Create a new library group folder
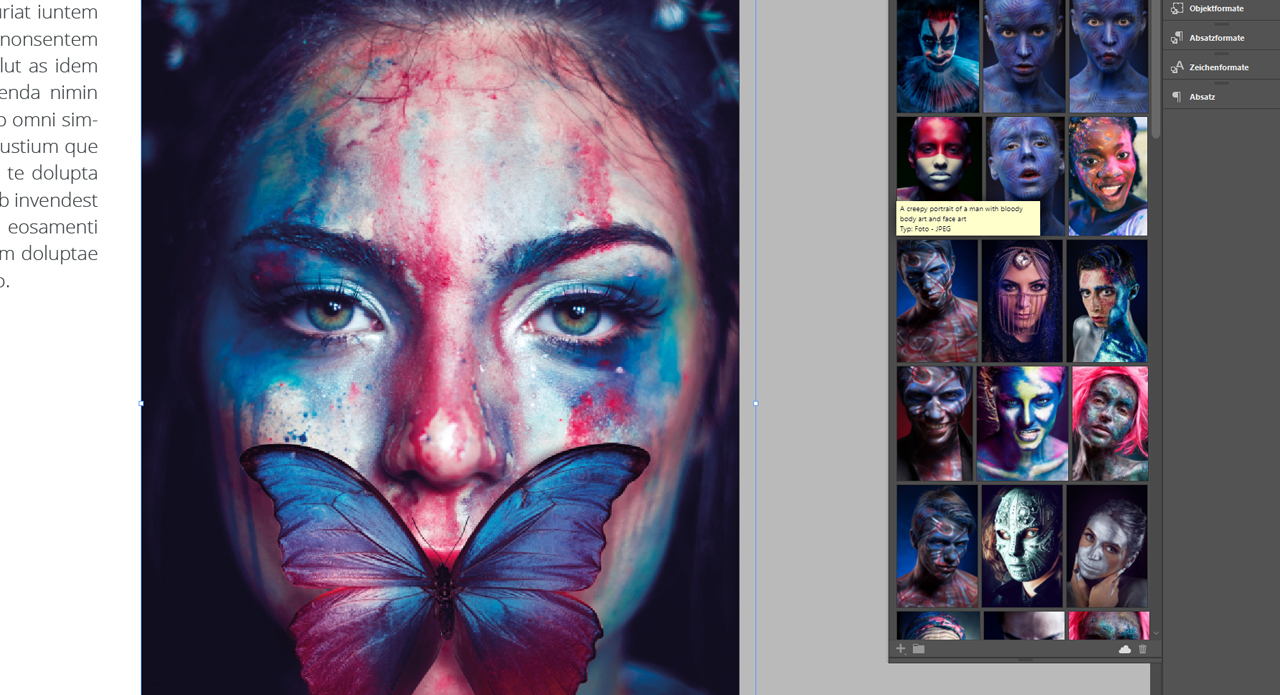The height and width of the screenshot is (695, 1280). [918, 649]
